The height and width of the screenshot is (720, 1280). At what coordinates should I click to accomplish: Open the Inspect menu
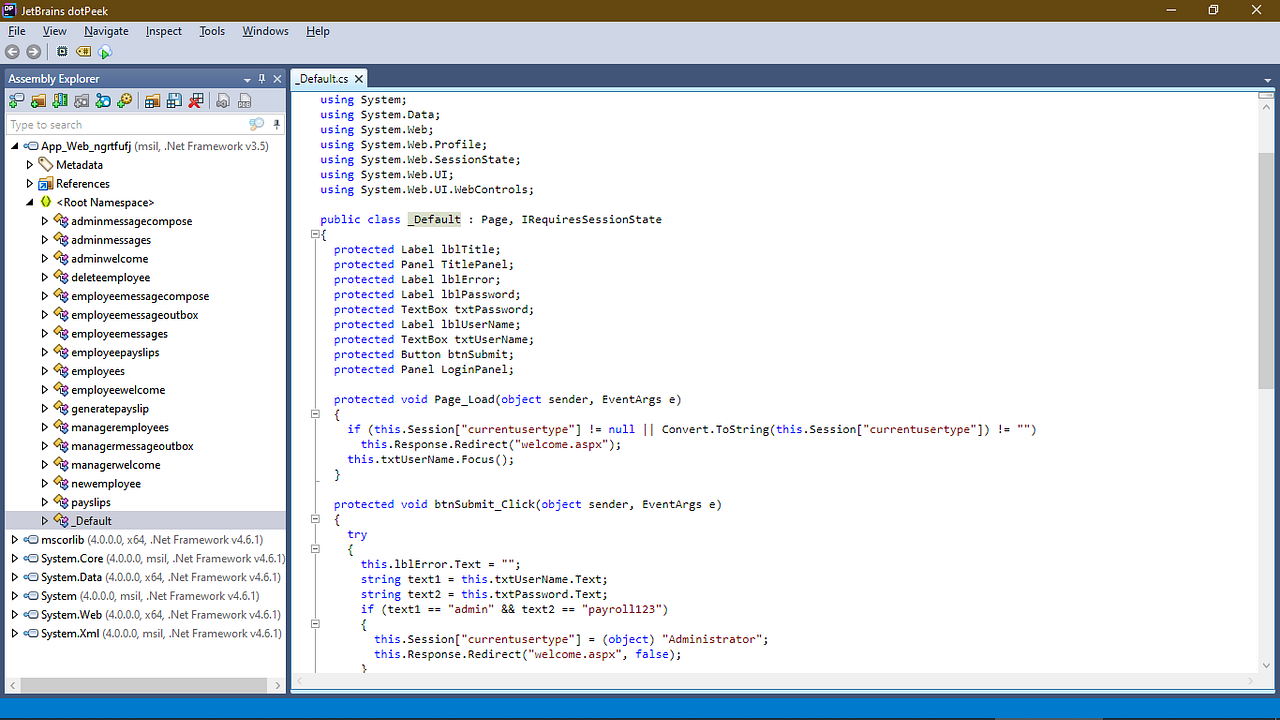point(163,31)
